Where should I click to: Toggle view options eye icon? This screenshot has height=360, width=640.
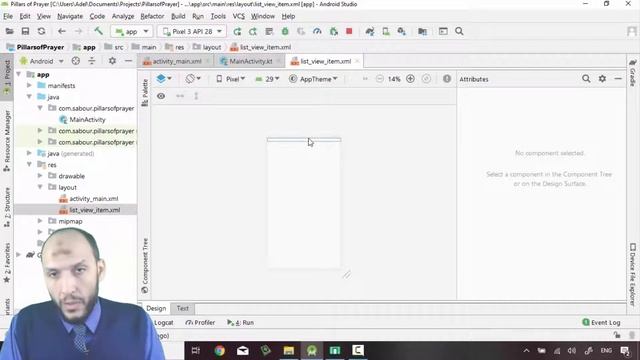click(x=161, y=96)
